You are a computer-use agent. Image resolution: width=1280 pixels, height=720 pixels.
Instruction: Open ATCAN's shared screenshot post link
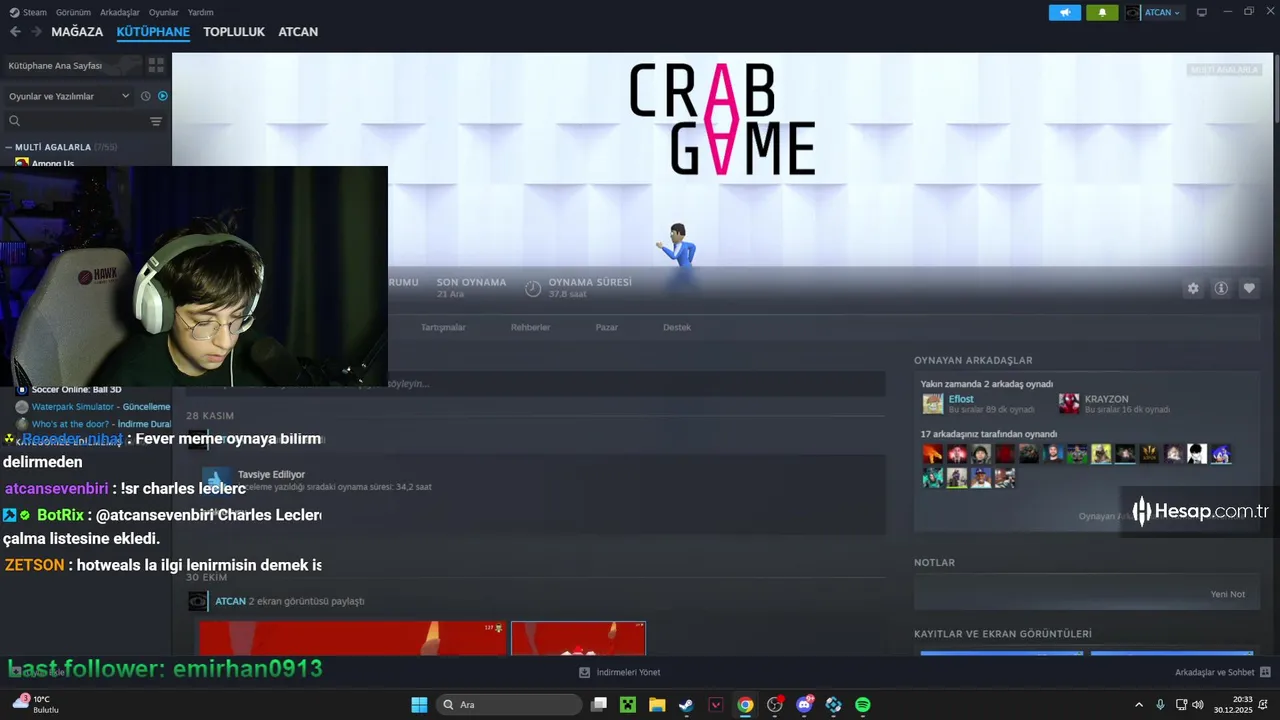coord(290,601)
